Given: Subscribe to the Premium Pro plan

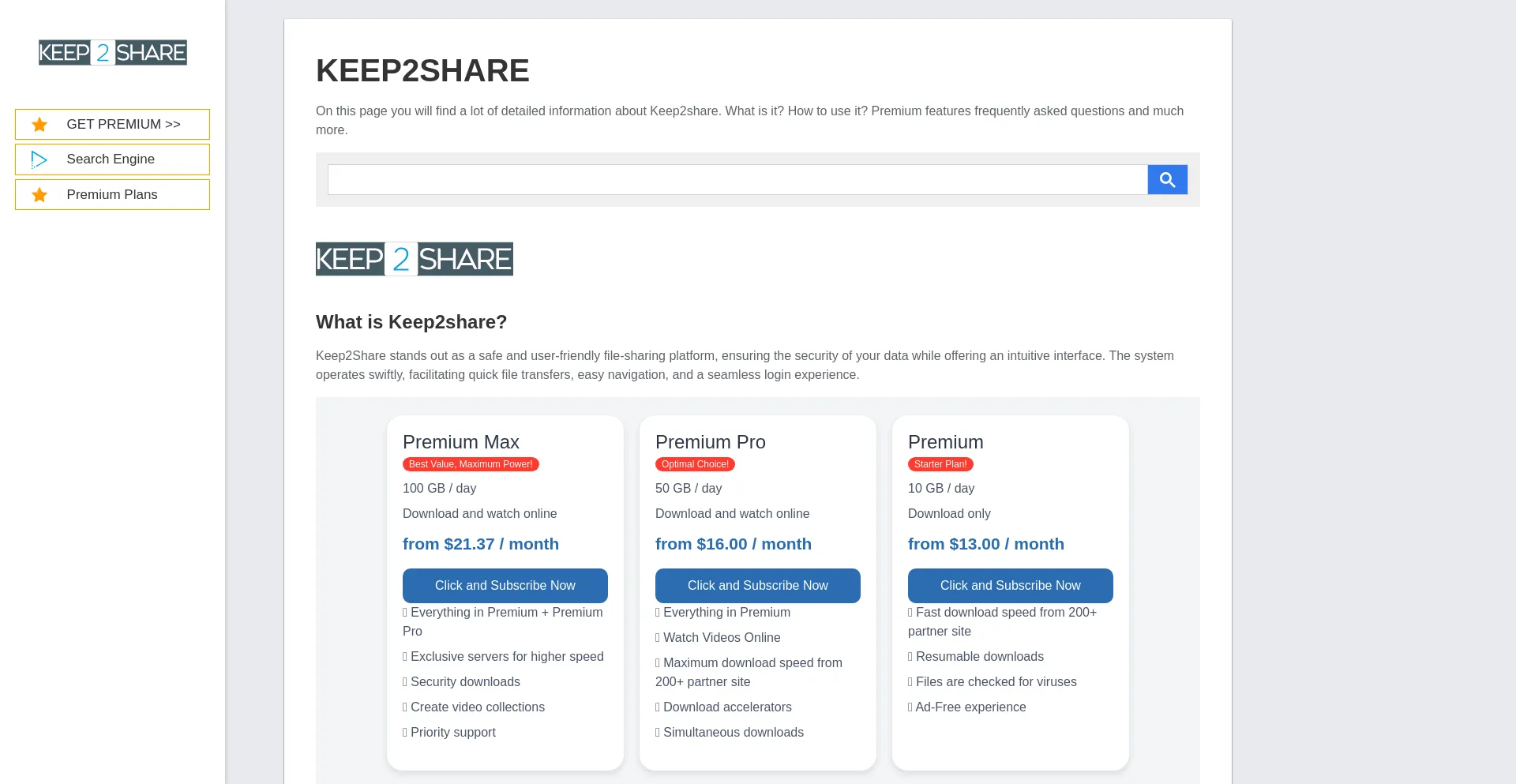Looking at the screenshot, I should (758, 586).
